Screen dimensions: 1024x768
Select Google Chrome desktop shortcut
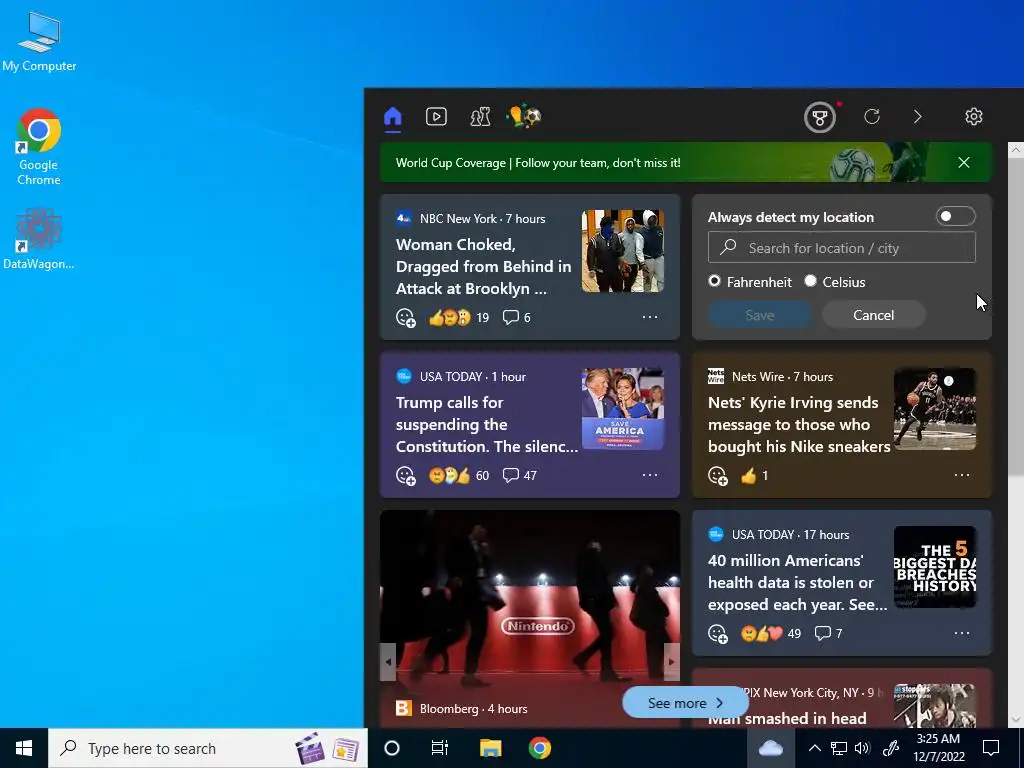(39, 147)
